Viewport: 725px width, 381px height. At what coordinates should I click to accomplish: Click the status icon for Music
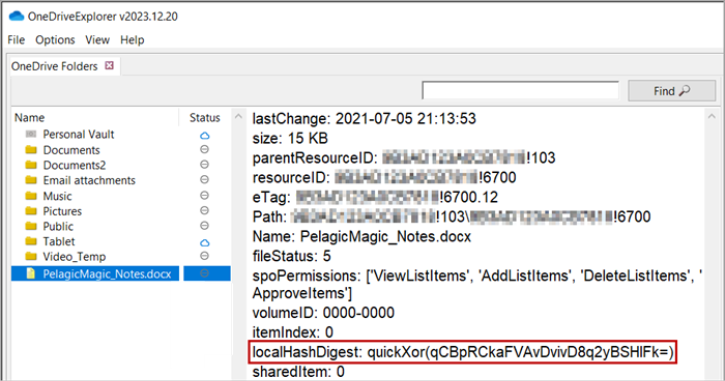(x=204, y=196)
